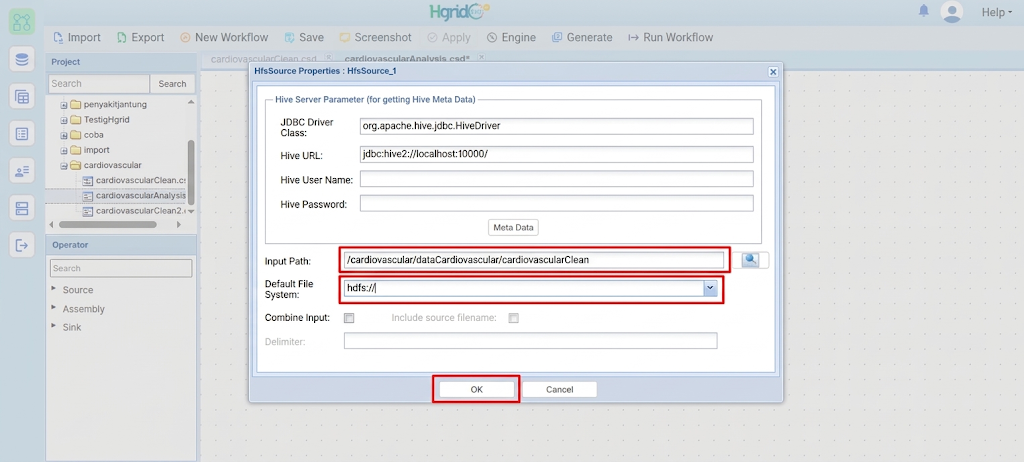Image resolution: width=1024 pixels, height=462 pixels.
Task: Browse input path with magnifier icon
Action: (x=750, y=260)
